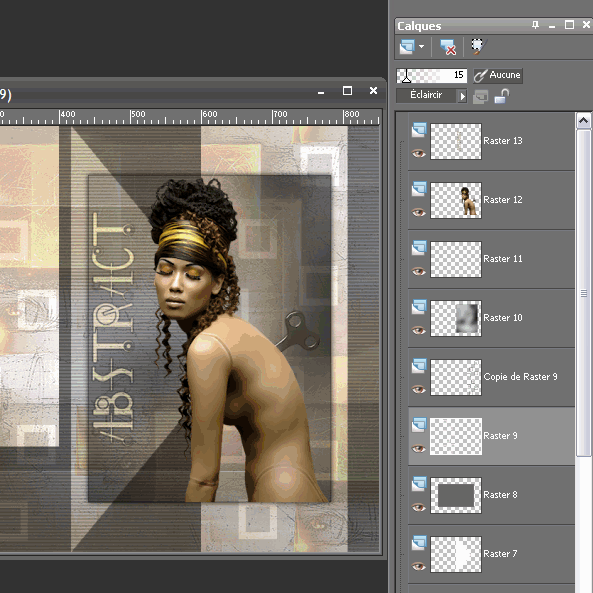Toggle visibility of Raster 10 layer
This screenshot has height=593, width=593.
419,330
